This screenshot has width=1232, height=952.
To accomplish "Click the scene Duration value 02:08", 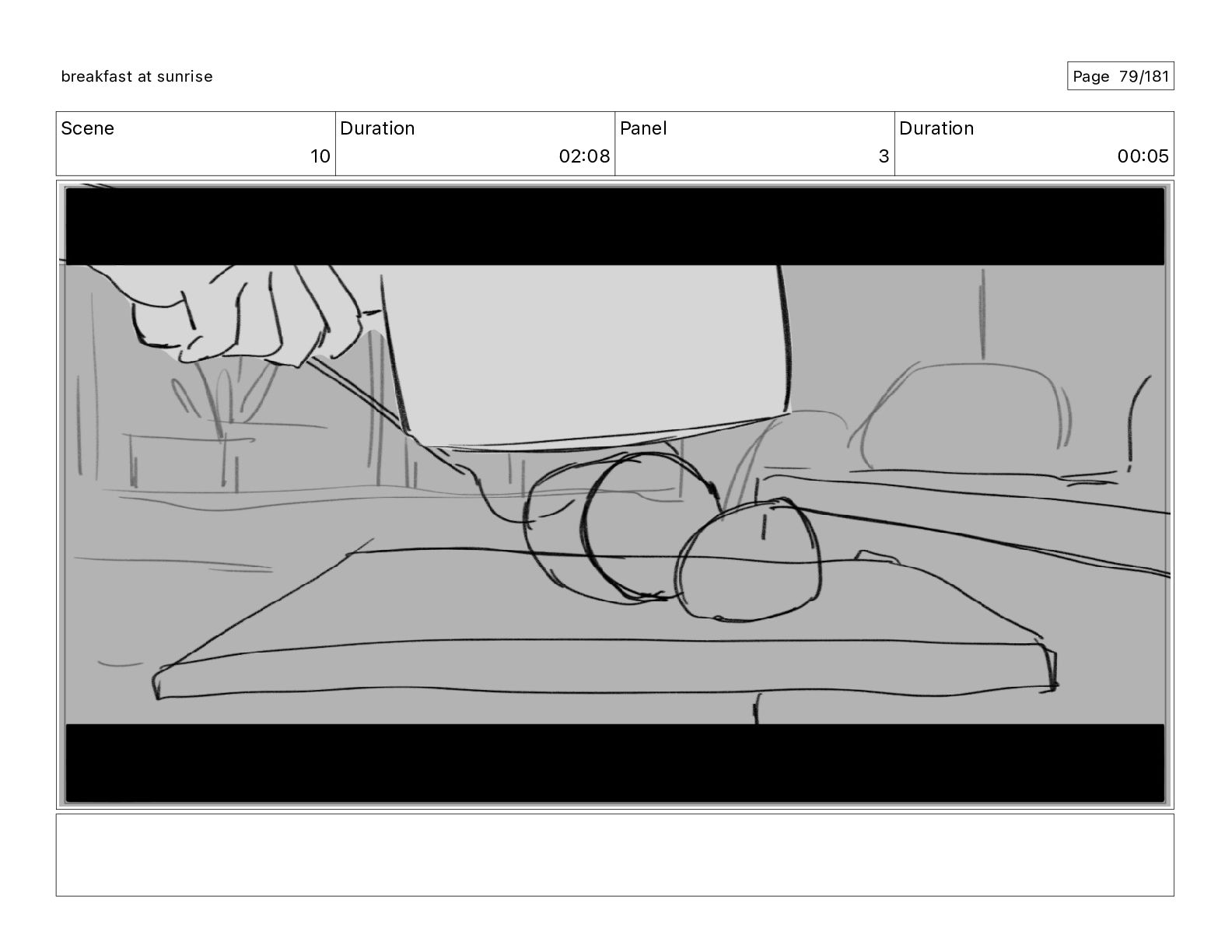I will click(584, 156).
